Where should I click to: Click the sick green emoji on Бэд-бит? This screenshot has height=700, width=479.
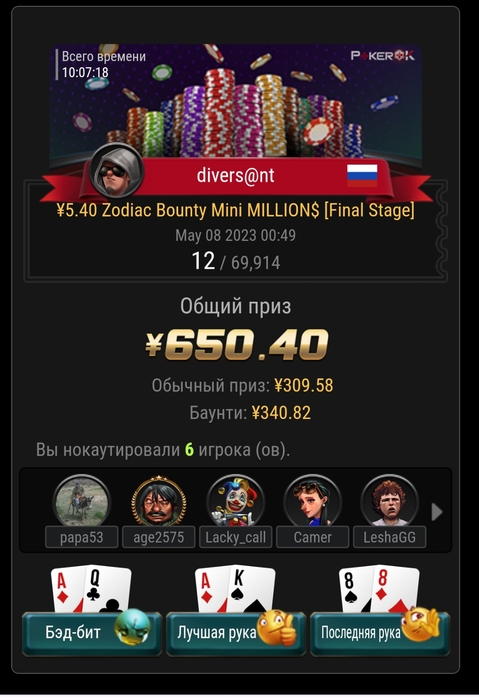point(132,627)
